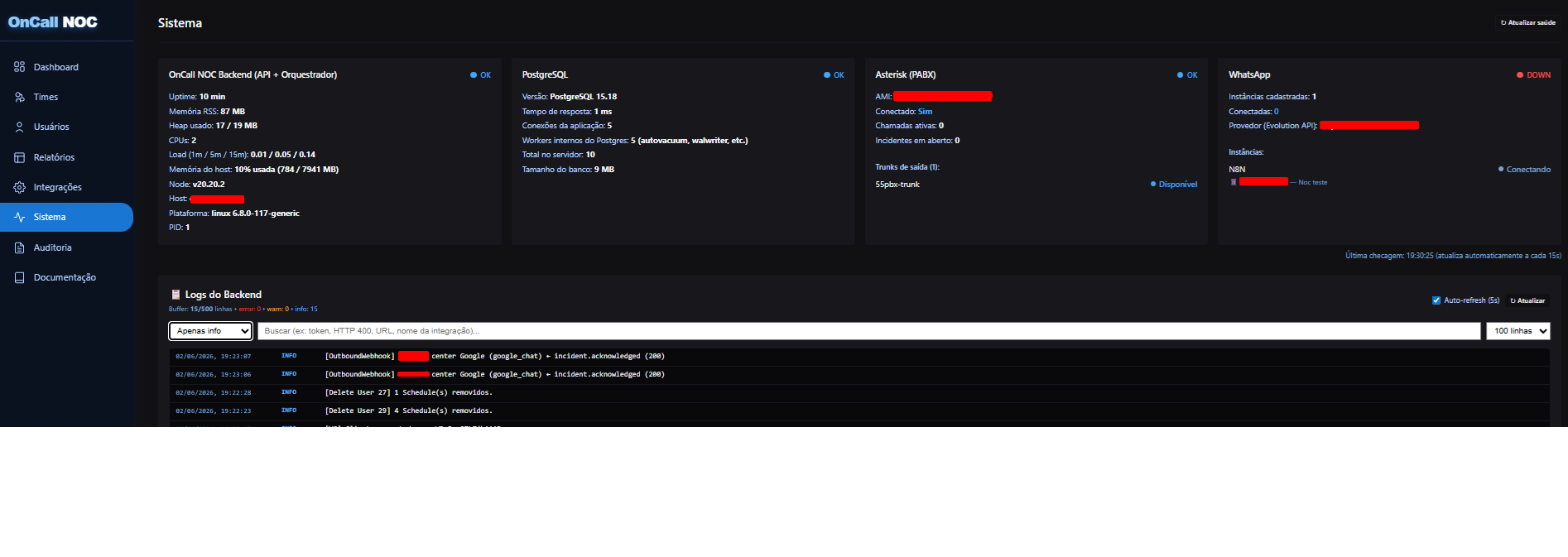Open Dashboard from the sidebar

tap(66, 67)
